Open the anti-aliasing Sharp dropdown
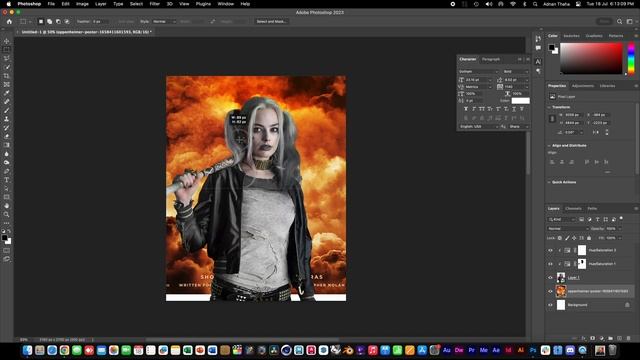 point(519,127)
